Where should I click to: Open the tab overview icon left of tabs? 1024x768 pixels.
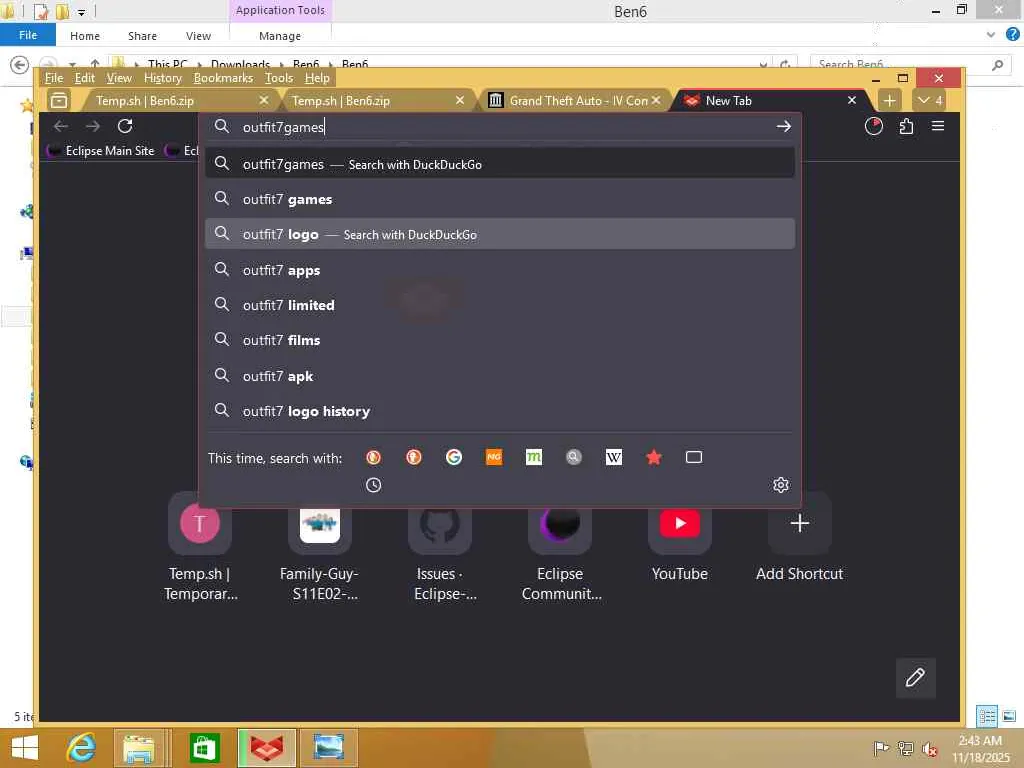[59, 101]
